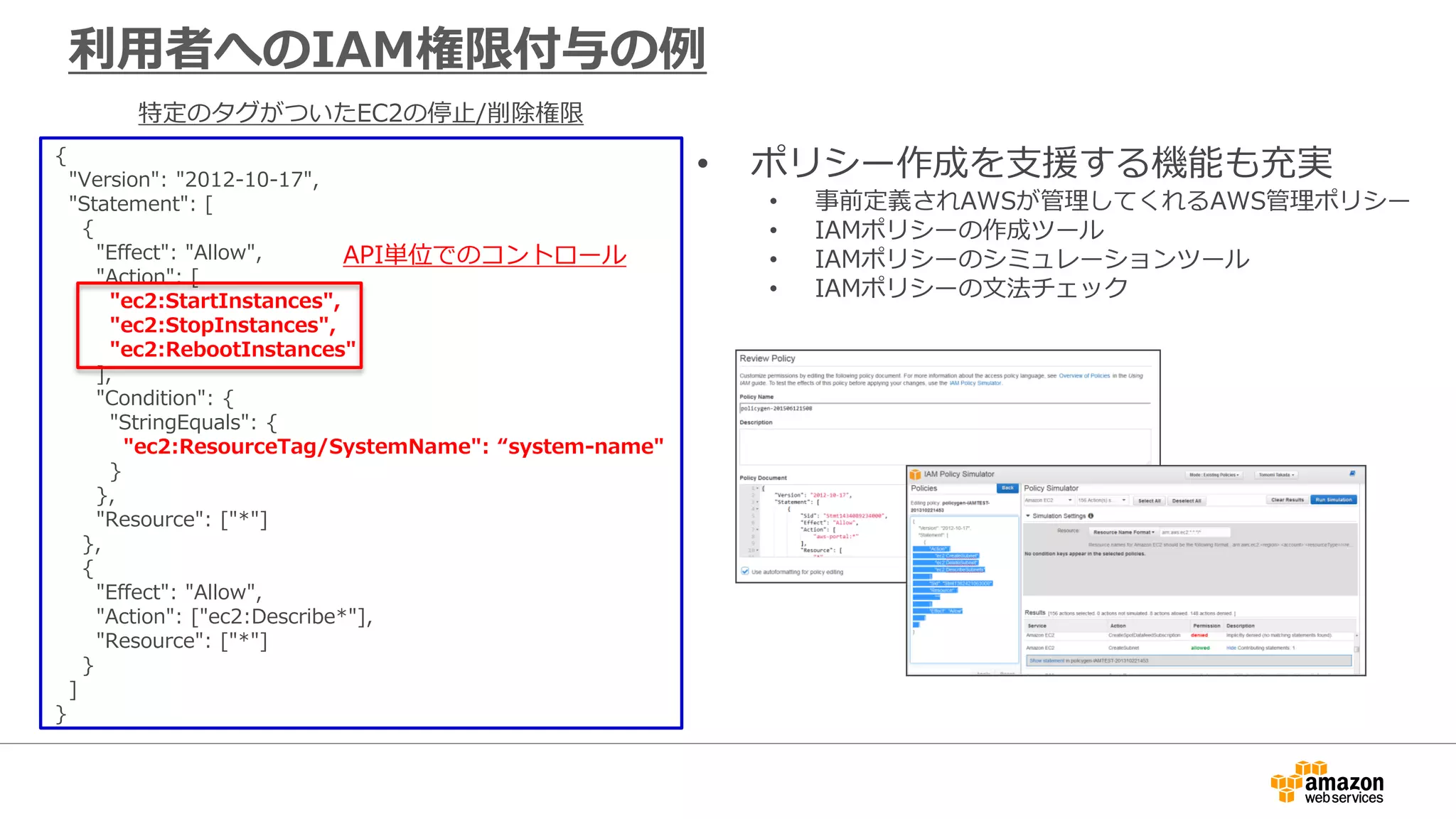This screenshot has height=819, width=1456.
Task: Click "ec2:RebootInstances" in the JSON policy
Action: (232, 349)
